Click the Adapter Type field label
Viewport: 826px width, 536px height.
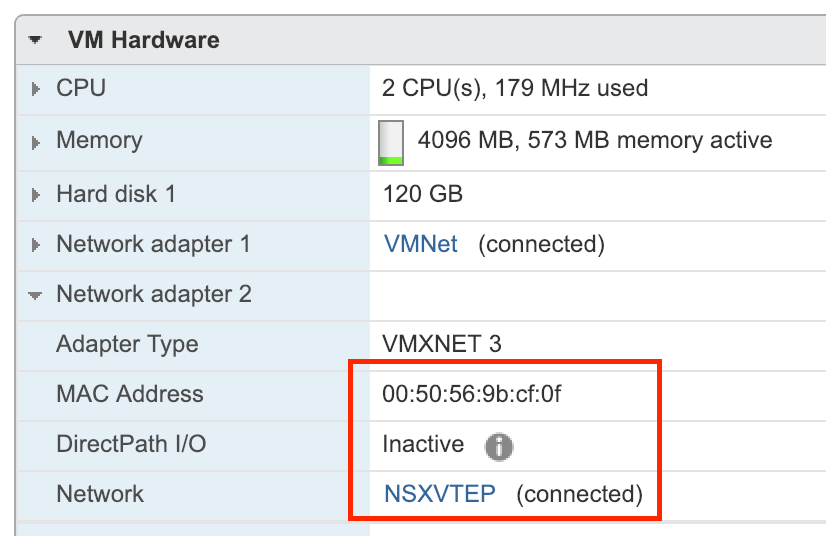click(x=127, y=344)
